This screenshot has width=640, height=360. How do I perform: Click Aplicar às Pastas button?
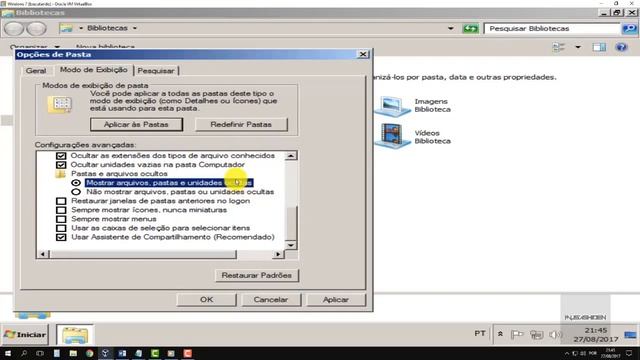136,124
